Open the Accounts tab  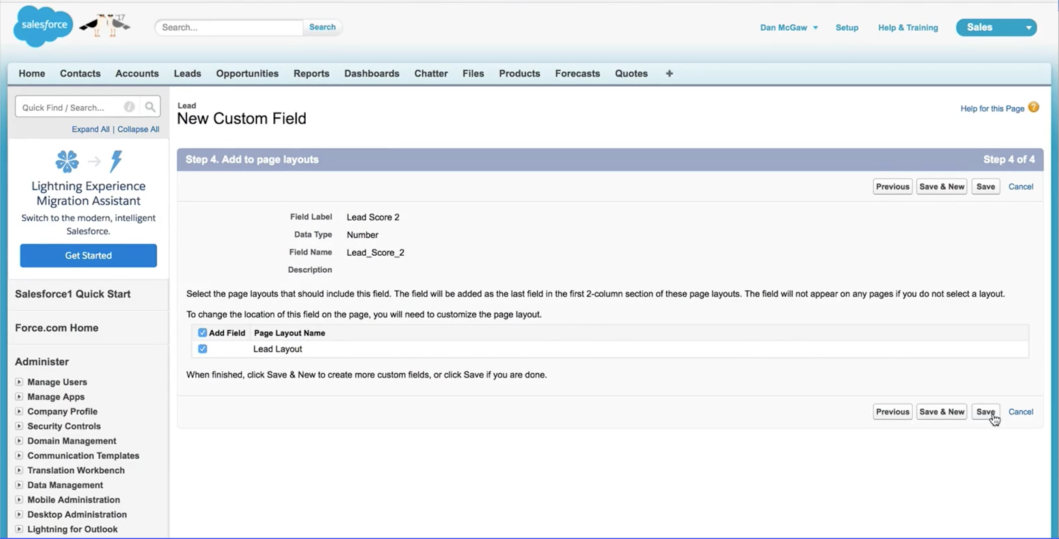tap(137, 74)
